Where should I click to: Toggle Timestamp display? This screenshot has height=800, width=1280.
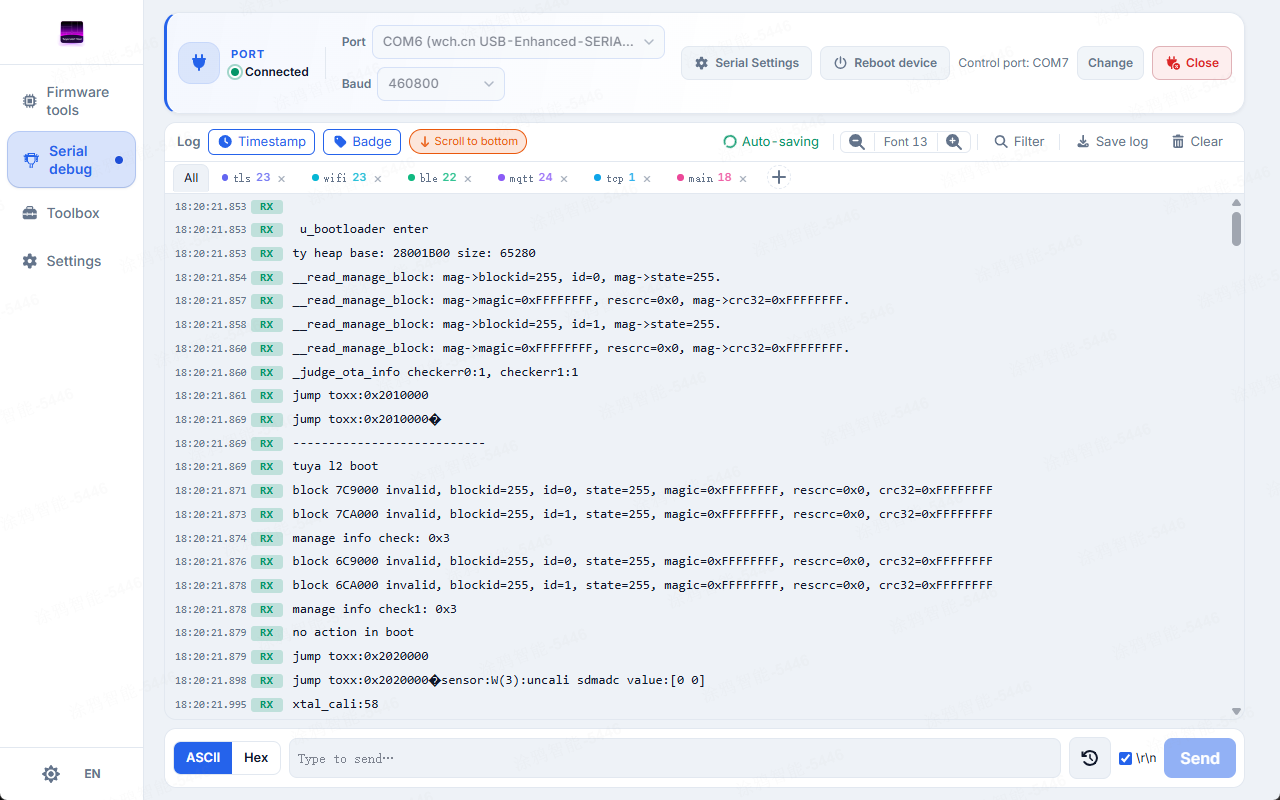[x=262, y=142]
